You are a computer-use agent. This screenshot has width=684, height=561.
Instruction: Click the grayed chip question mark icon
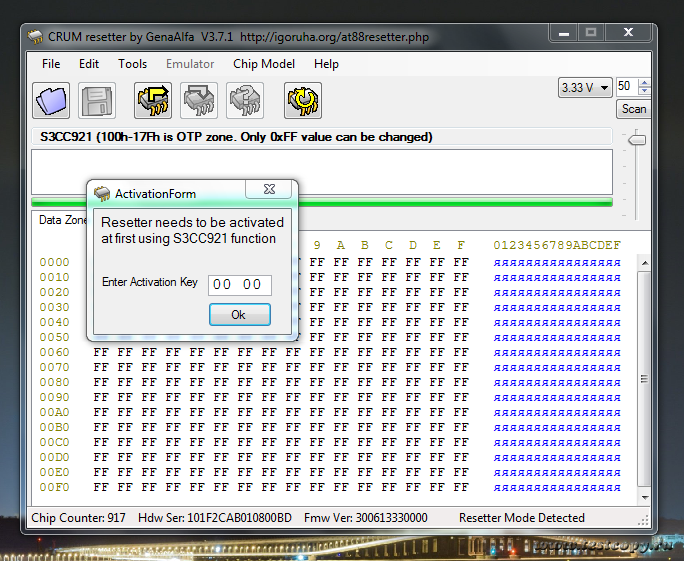tap(245, 101)
